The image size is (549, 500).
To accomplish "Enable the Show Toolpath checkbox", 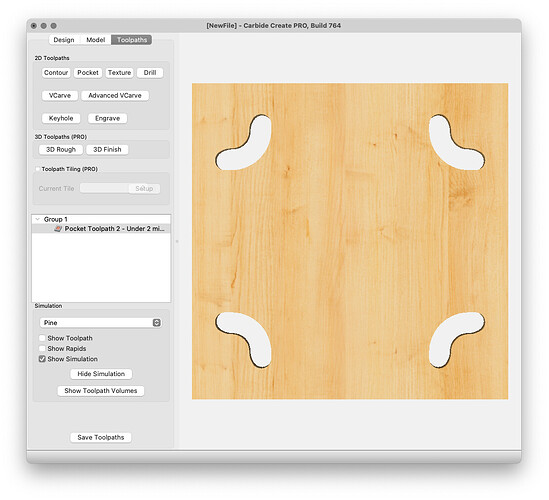I will [x=42, y=338].
